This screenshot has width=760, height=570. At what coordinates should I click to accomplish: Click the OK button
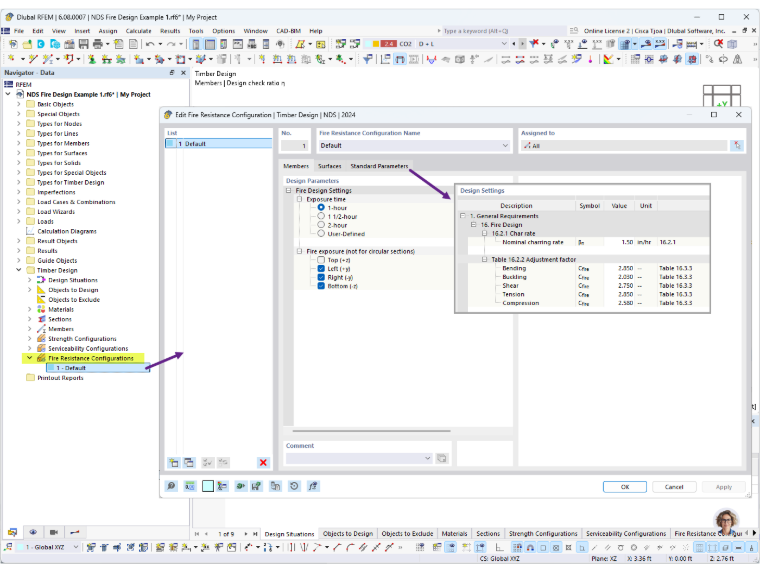(625, 487)
